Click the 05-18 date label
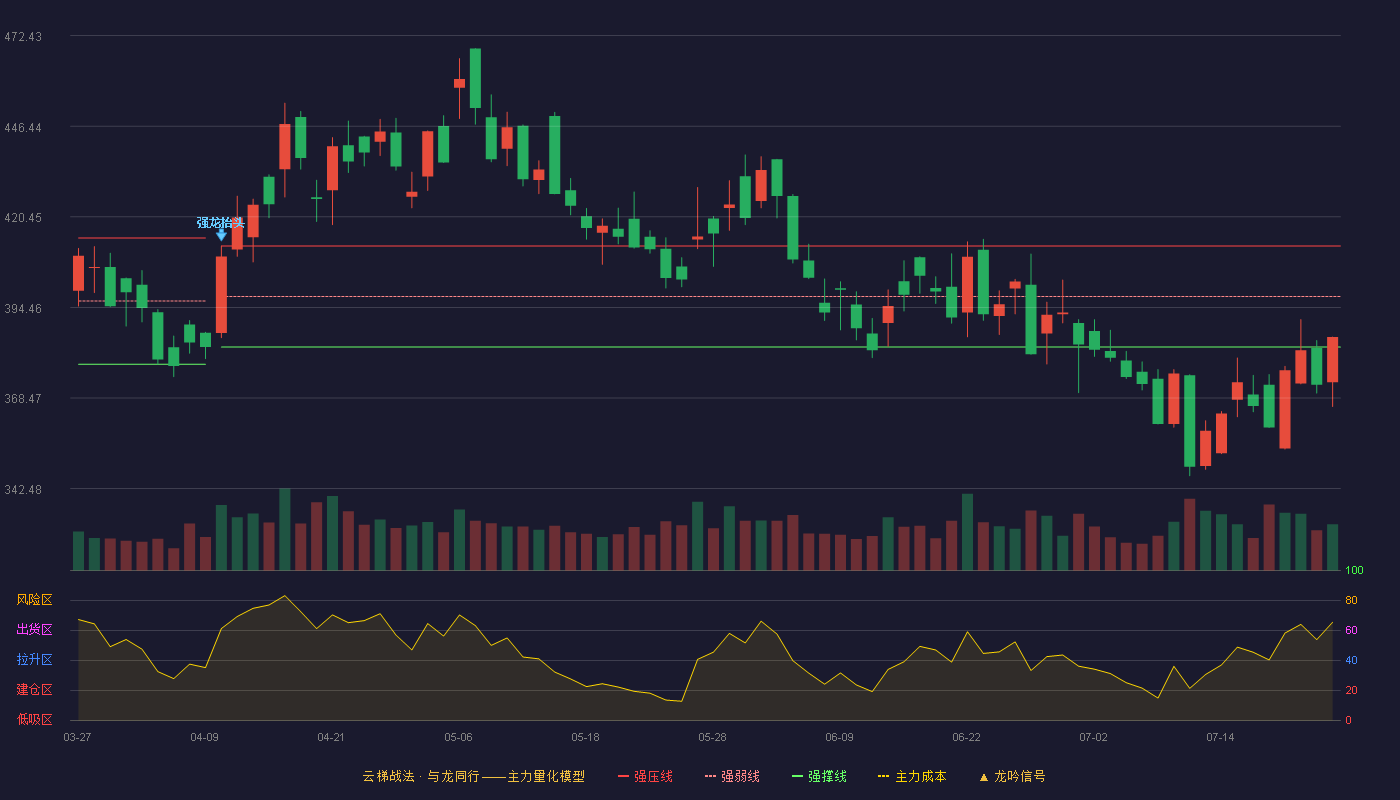Viewport: 1400px width, 800px height. click(x=585, y=737)
